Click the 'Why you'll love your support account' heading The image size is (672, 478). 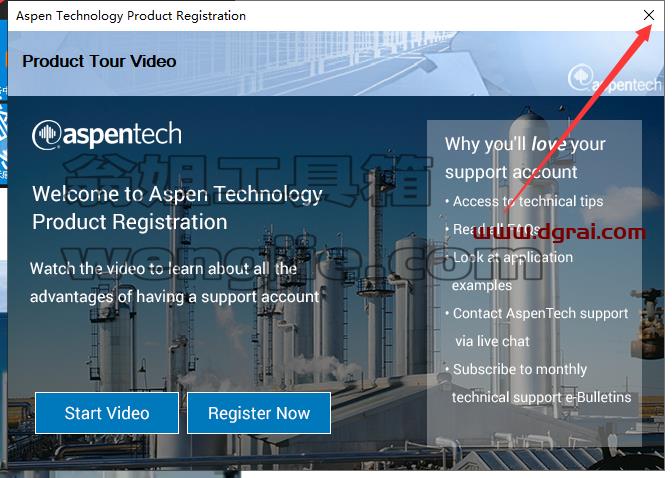click(x=525, y=158)
